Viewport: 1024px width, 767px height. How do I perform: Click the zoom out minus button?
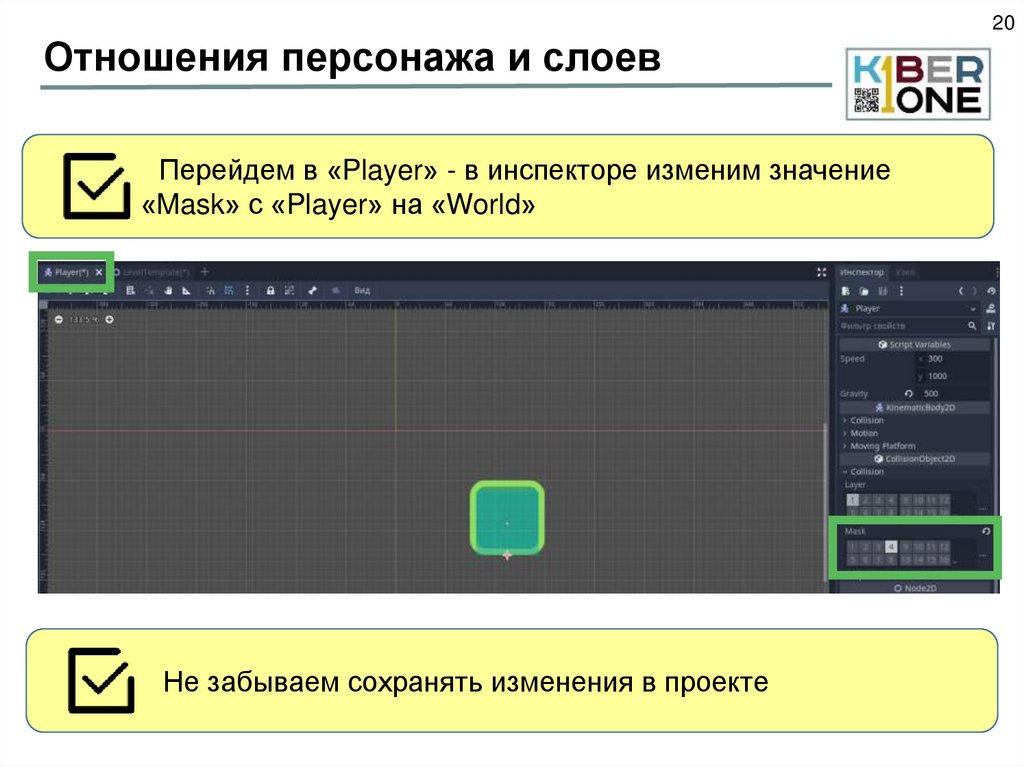coord(59,319)
